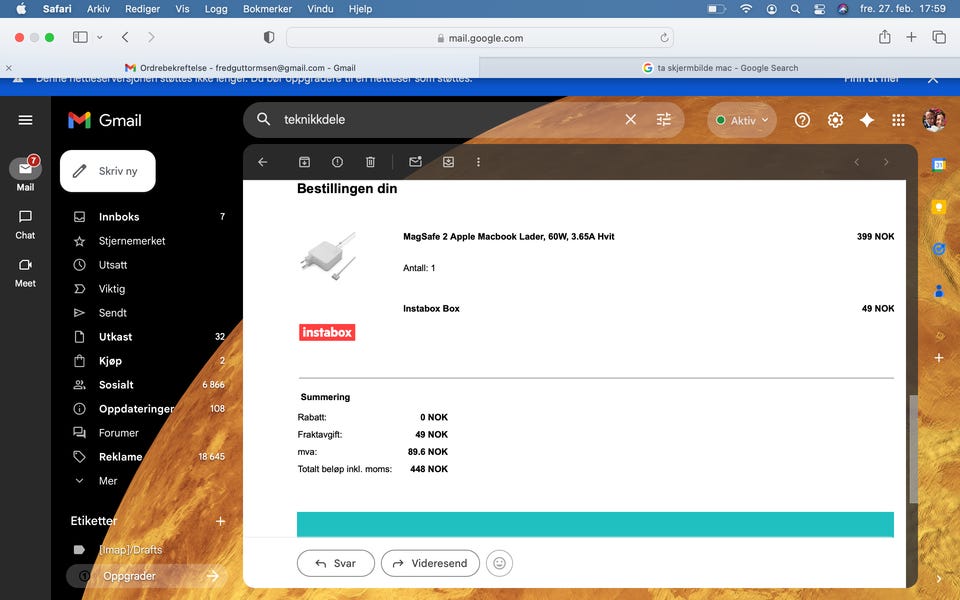Viewport: 960px width, 600px height.
Task: Open Safari share button
Action: click(885, 37)
